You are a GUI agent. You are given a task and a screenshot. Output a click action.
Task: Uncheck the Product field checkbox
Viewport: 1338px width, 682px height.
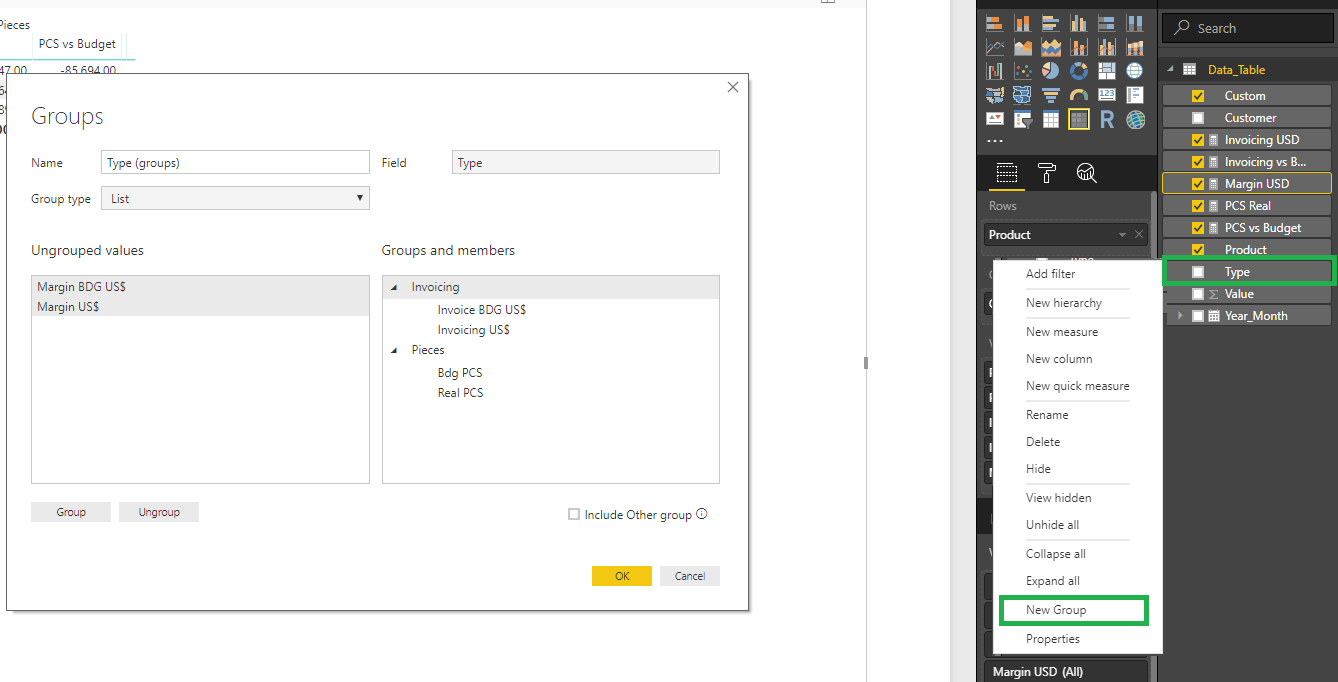[x=1198, y=250]
